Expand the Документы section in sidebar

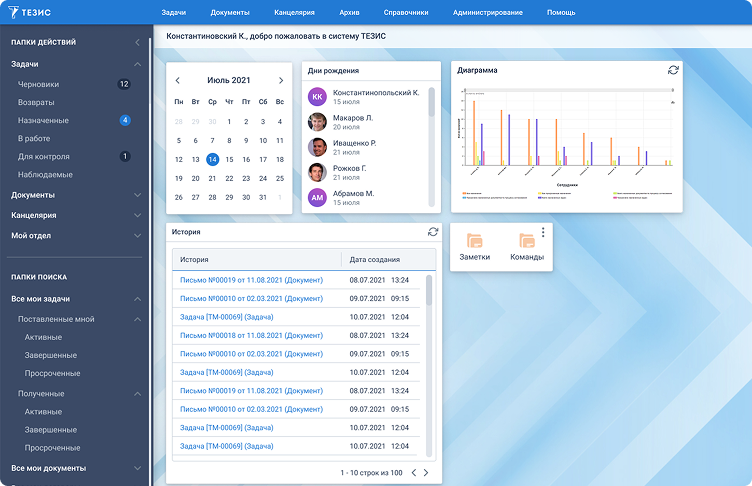(x=137, y=195)
